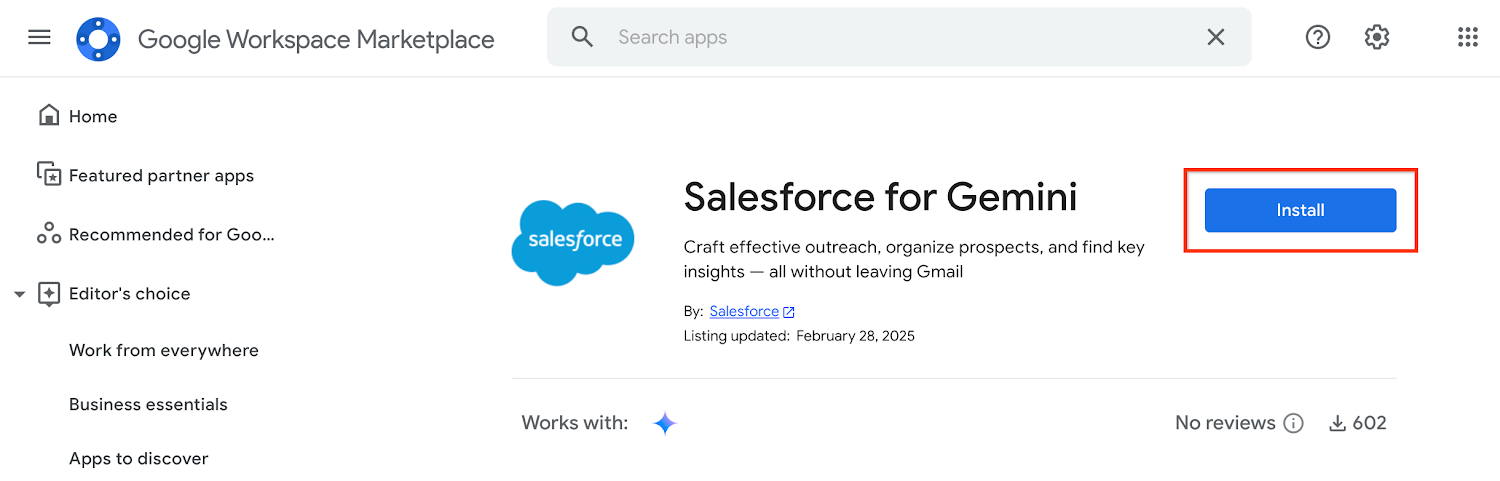This screenshot has height=481, width=1500.
Task: Click the reviews info icon
Action: [x=1293, y=423]
